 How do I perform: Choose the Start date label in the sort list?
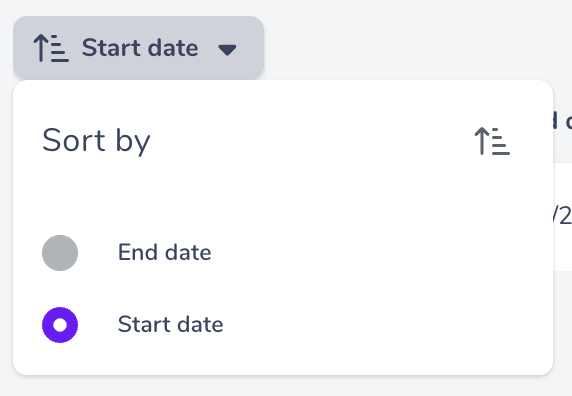pyautogui.click(x=170, y=325)
